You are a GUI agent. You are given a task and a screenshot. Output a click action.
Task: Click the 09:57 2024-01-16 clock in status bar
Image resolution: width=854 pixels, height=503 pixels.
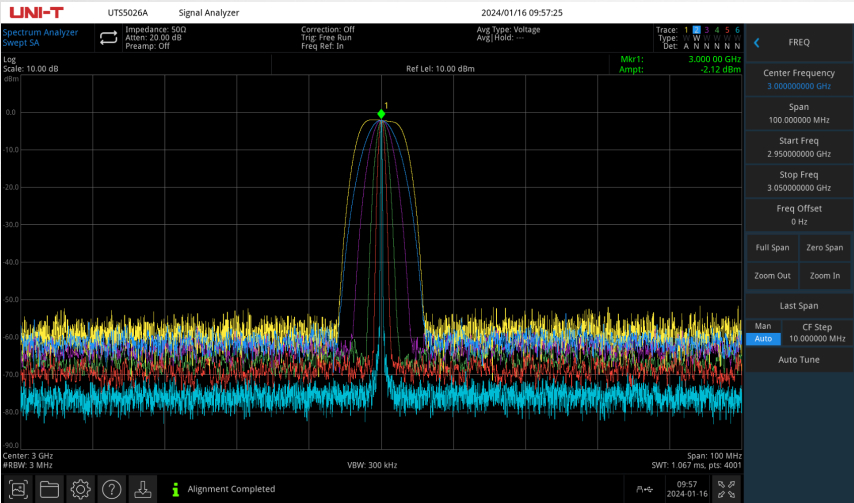[x=687, y=489]
